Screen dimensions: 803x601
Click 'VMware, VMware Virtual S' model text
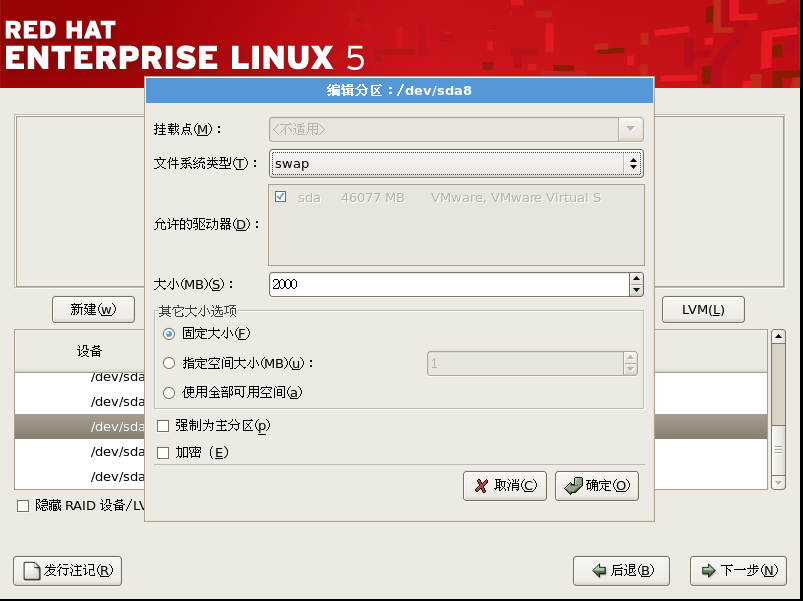coord(516,198)
